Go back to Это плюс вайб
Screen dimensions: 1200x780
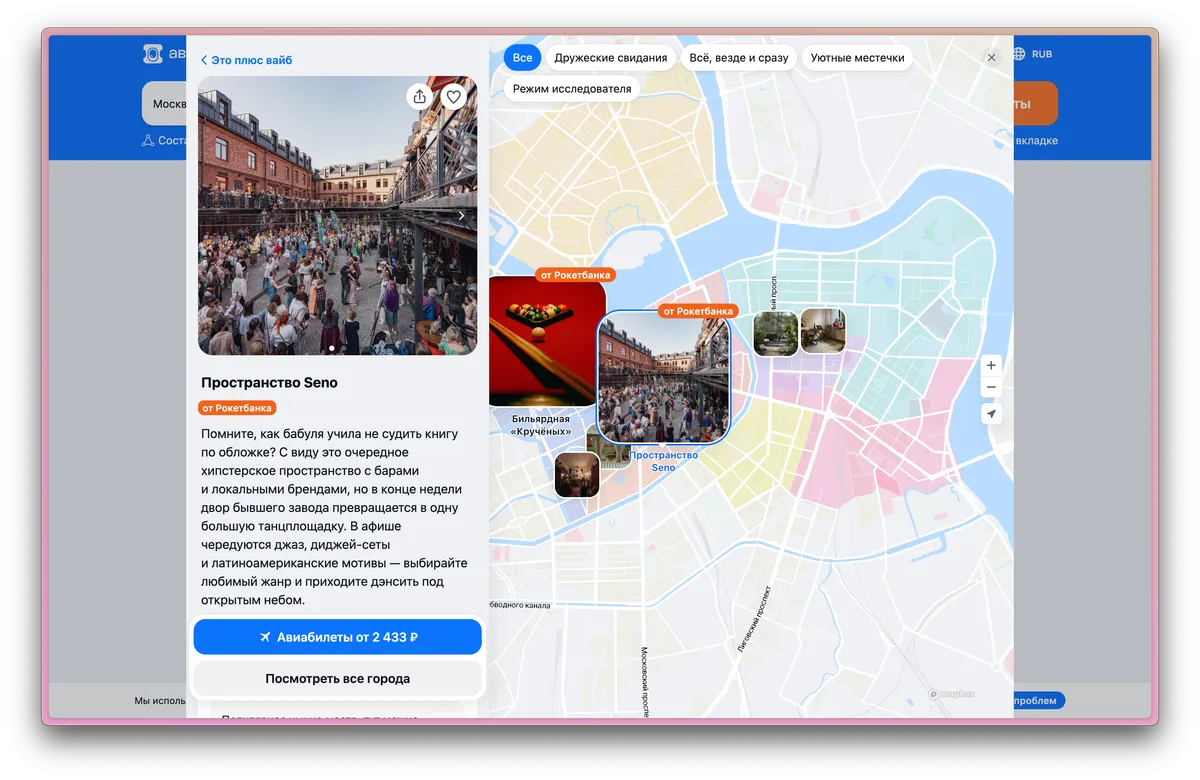(x=246, y=60)
